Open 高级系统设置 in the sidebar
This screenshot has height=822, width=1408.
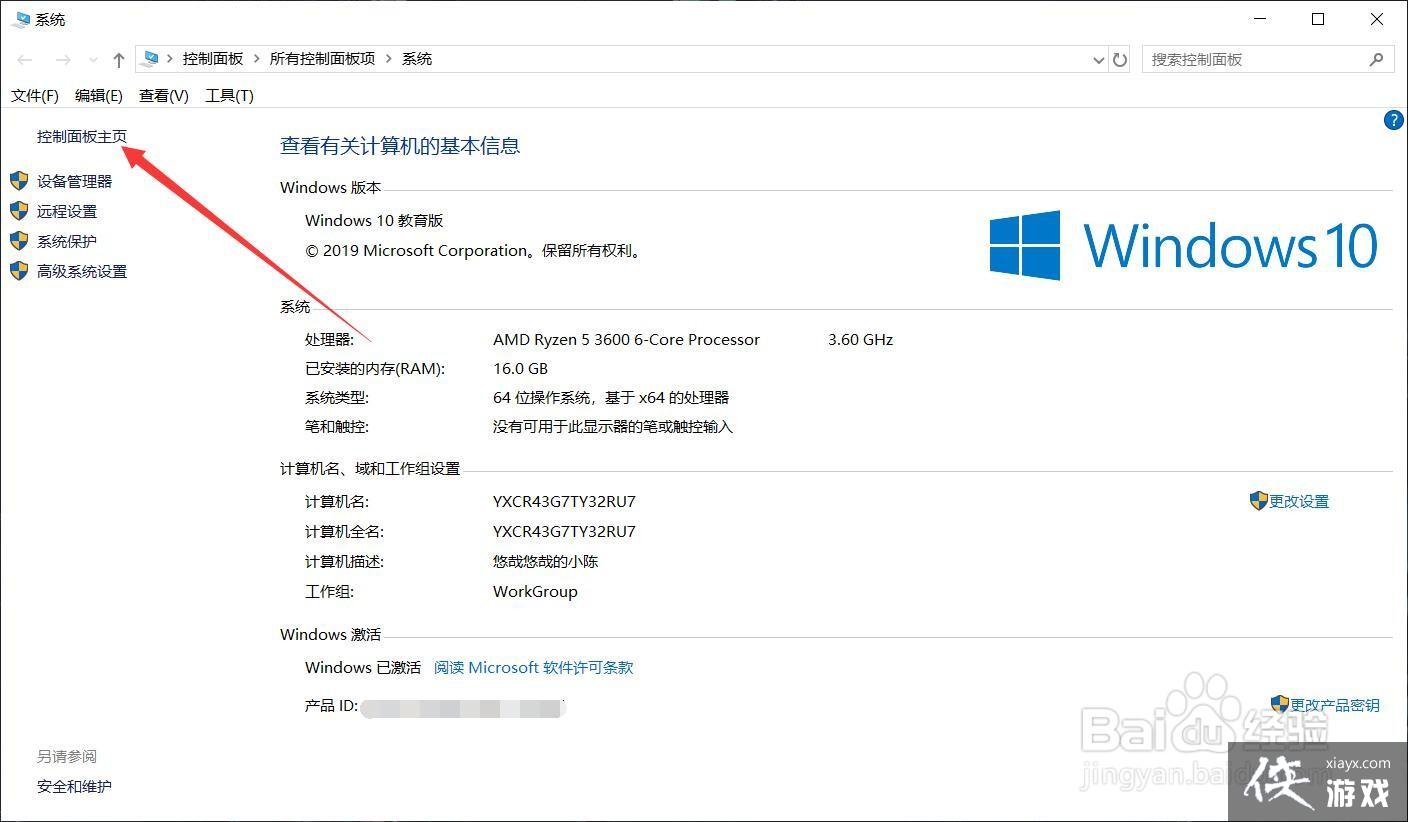pos(82,271)
